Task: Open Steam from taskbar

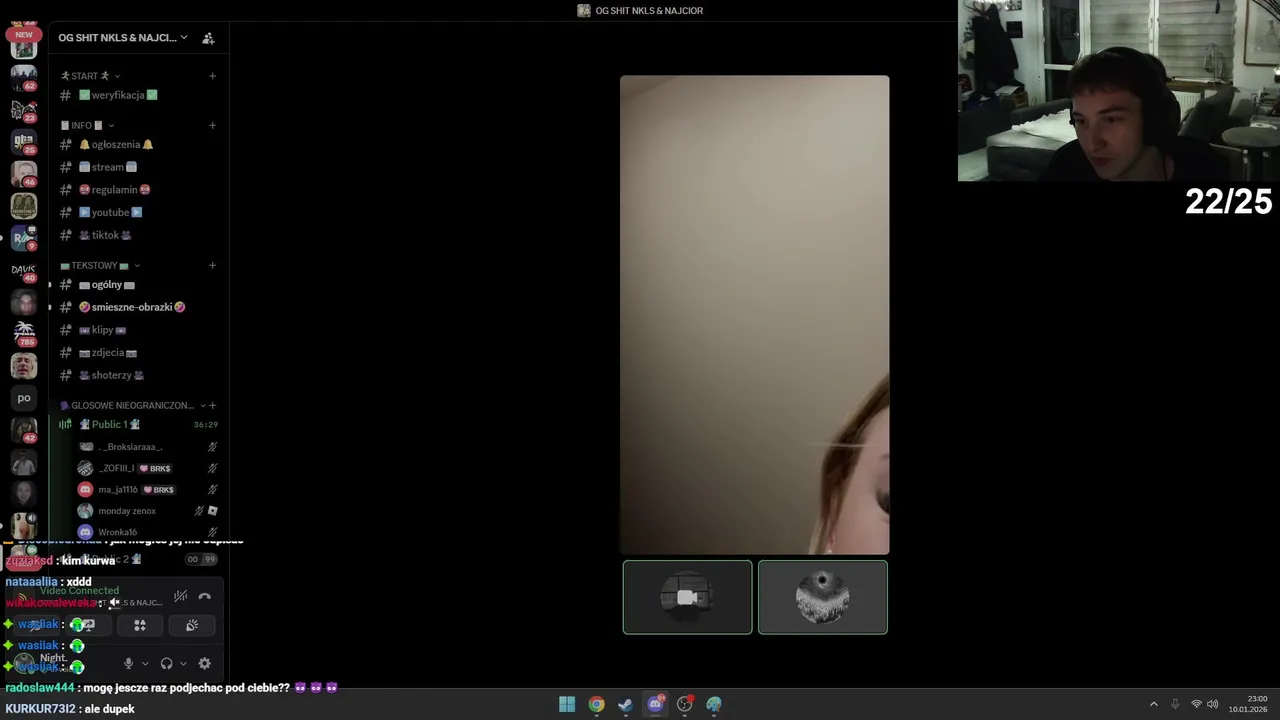Action: coord(625,704)
